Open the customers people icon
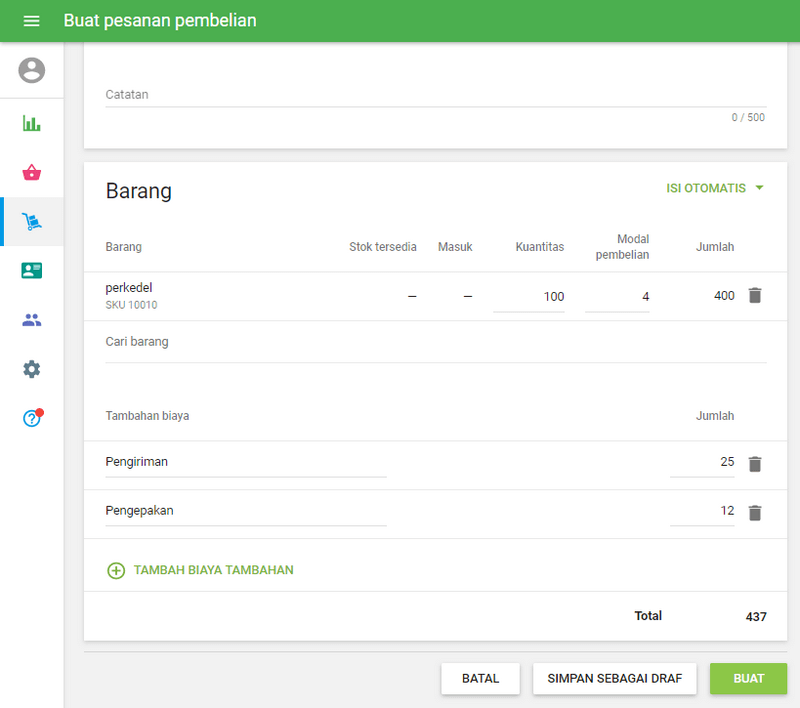The image size is (800, 708). click(x=32, y=320)
